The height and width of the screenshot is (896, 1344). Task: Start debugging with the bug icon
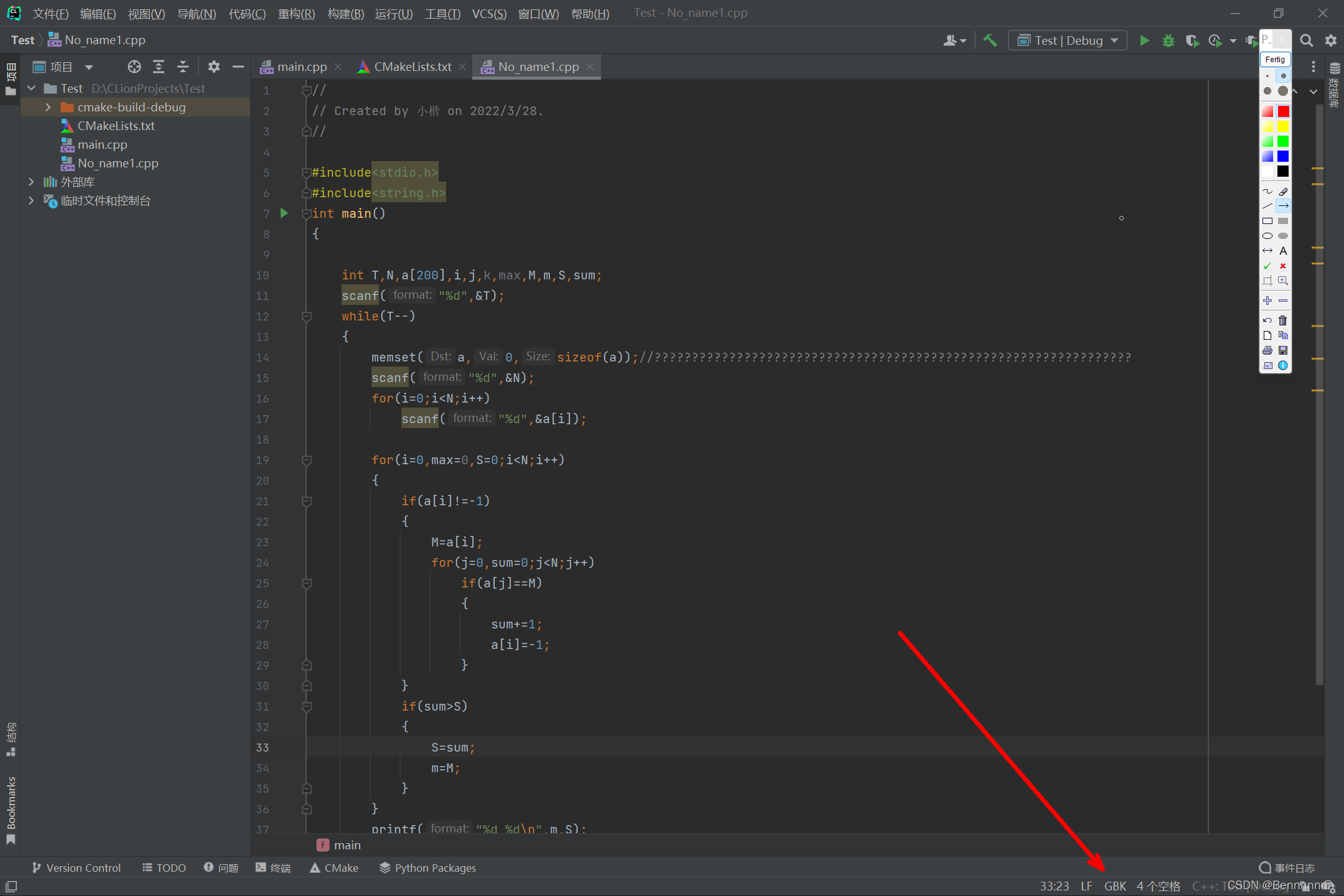(x=1168, y=40)
